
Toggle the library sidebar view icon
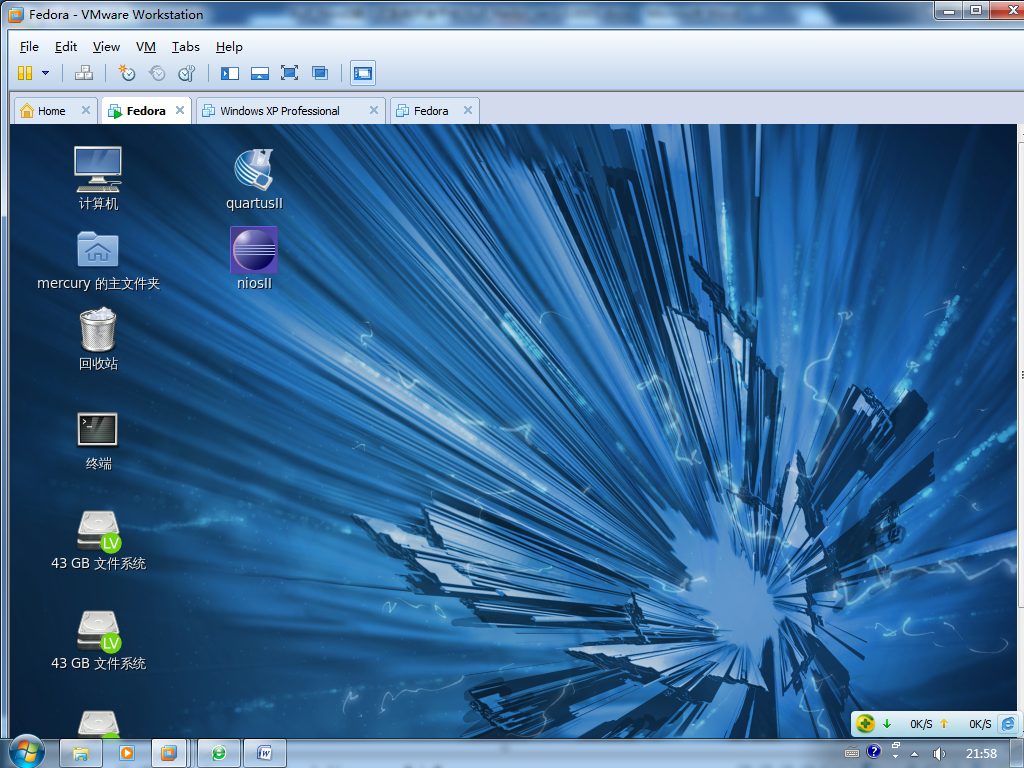(x=230, y=73)
